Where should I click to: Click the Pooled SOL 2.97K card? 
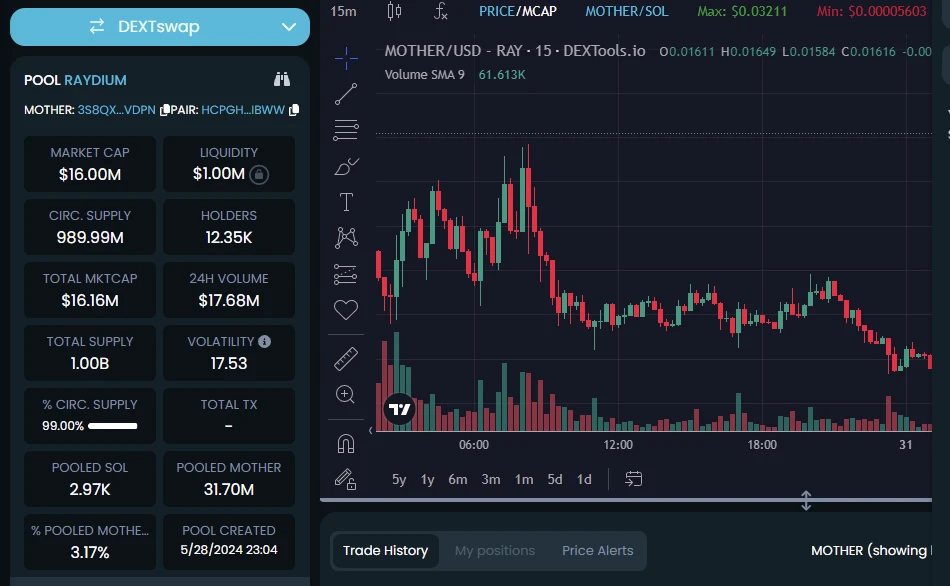click(x=90, y=479)
